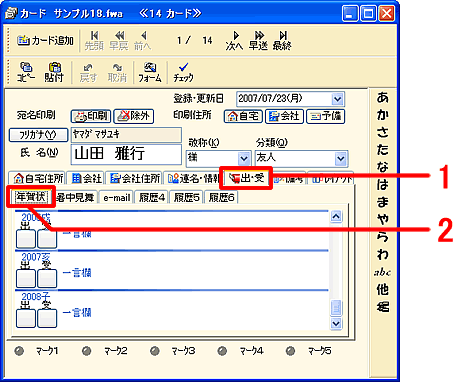Toggle 受 received box for 2007亥
This screenshot has height=382, width=463.
click(47, 279)
